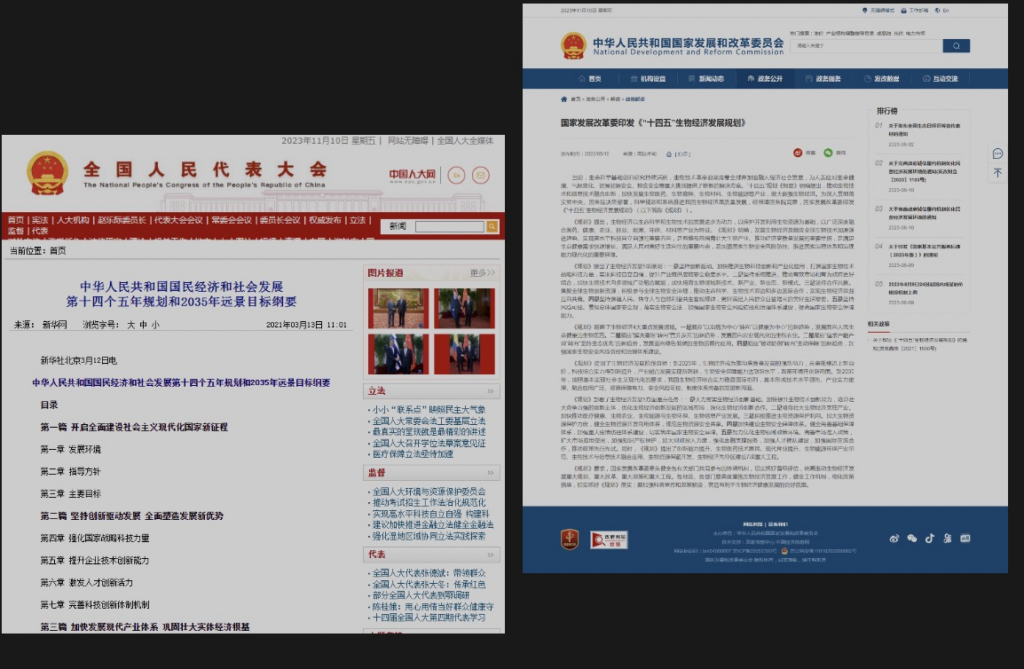Click the Weibo icon in NDRC footer
Screen dimensions: 1024x669
click(x=895, y=538)
